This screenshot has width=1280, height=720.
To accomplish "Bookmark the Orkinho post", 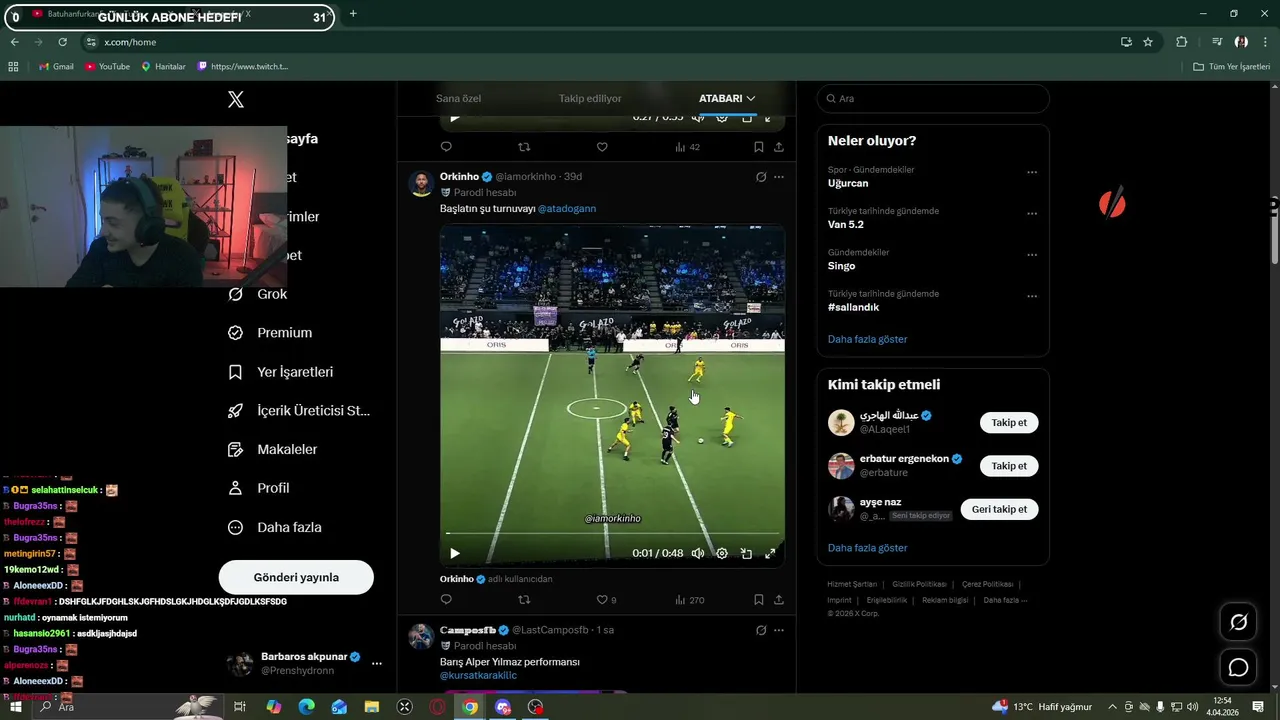I will click(x=759, y=600).
